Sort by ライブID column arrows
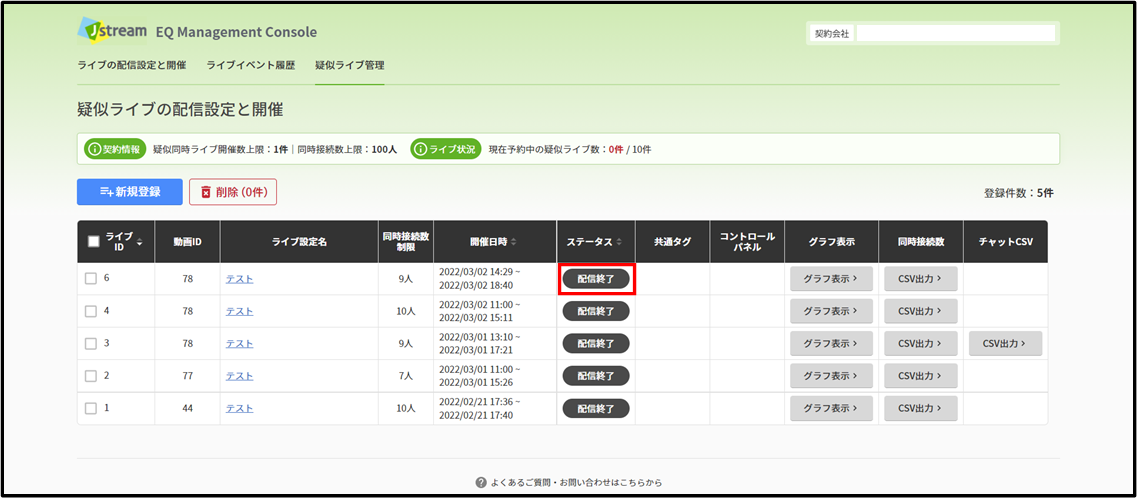Viewport: 1137px width, 498px height. tap(139, 241)
